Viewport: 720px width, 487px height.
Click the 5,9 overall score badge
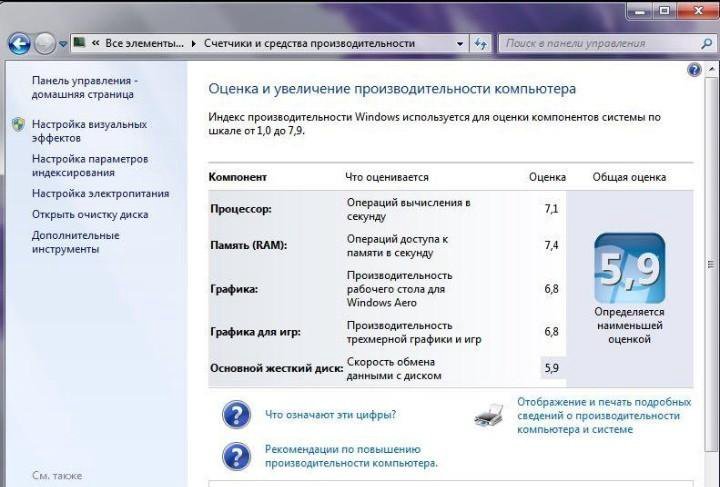629,269
